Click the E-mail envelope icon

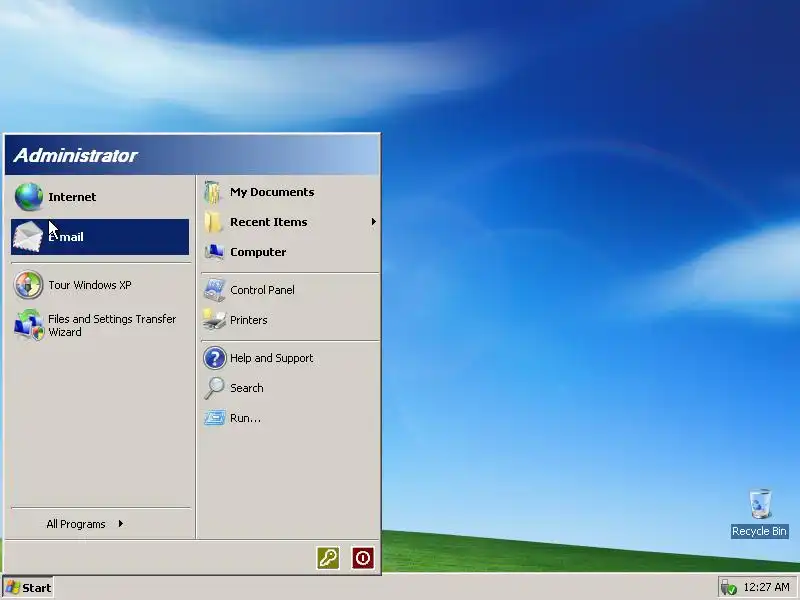tap(28, 236)
